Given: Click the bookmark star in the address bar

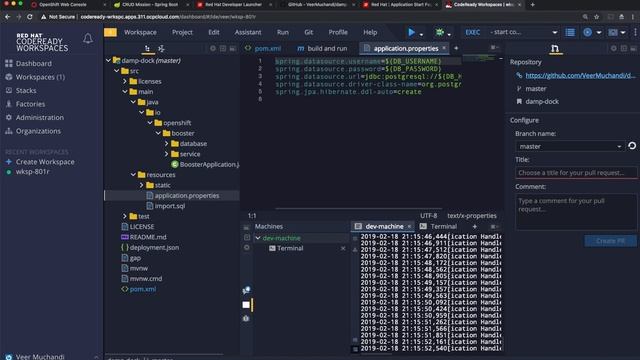Looking at the screenshot, I should click(x=596, y=17).
